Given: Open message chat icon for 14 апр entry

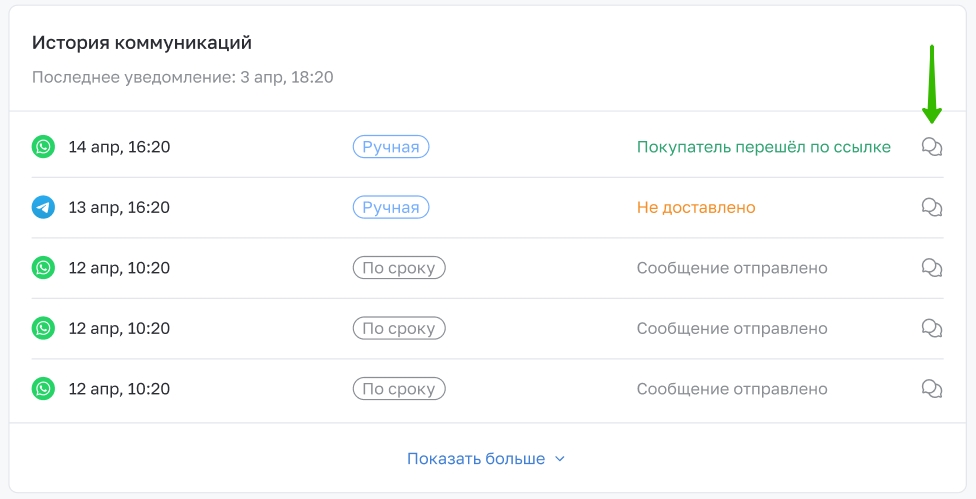Looking at the screenshot, I should point(932,147).
